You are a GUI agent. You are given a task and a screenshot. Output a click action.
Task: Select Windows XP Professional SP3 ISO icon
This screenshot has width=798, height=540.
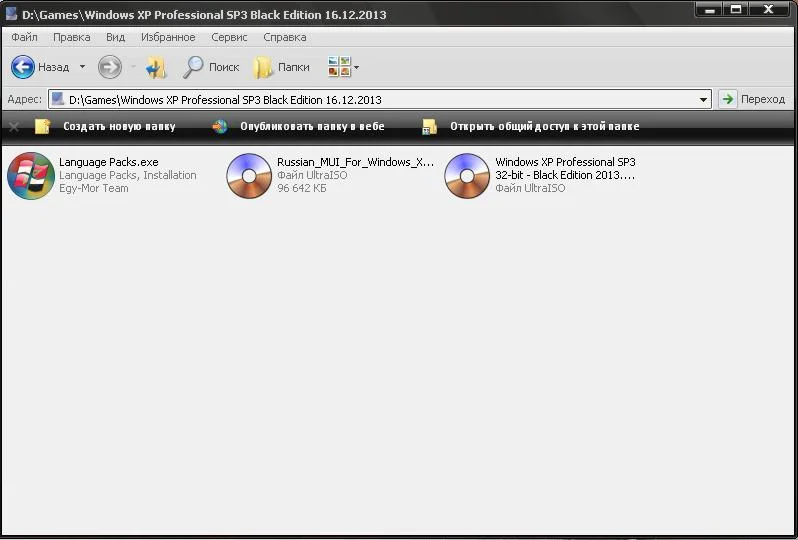click(467, 176)
